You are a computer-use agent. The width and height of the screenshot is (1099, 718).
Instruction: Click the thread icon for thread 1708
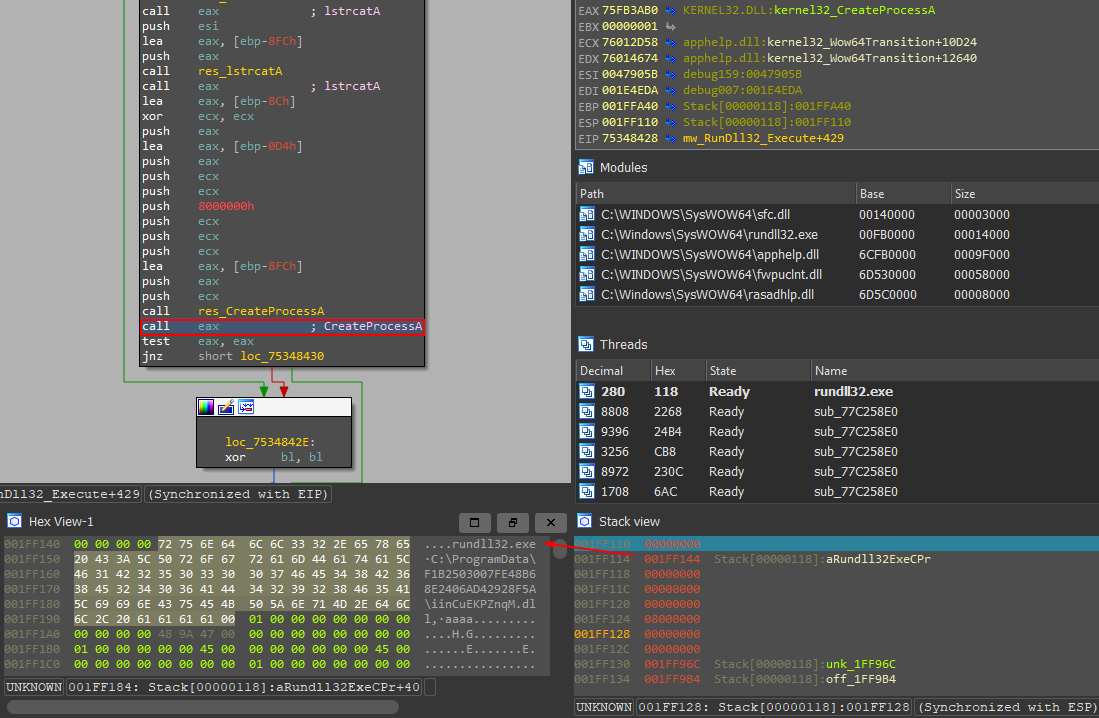(587, 492)
